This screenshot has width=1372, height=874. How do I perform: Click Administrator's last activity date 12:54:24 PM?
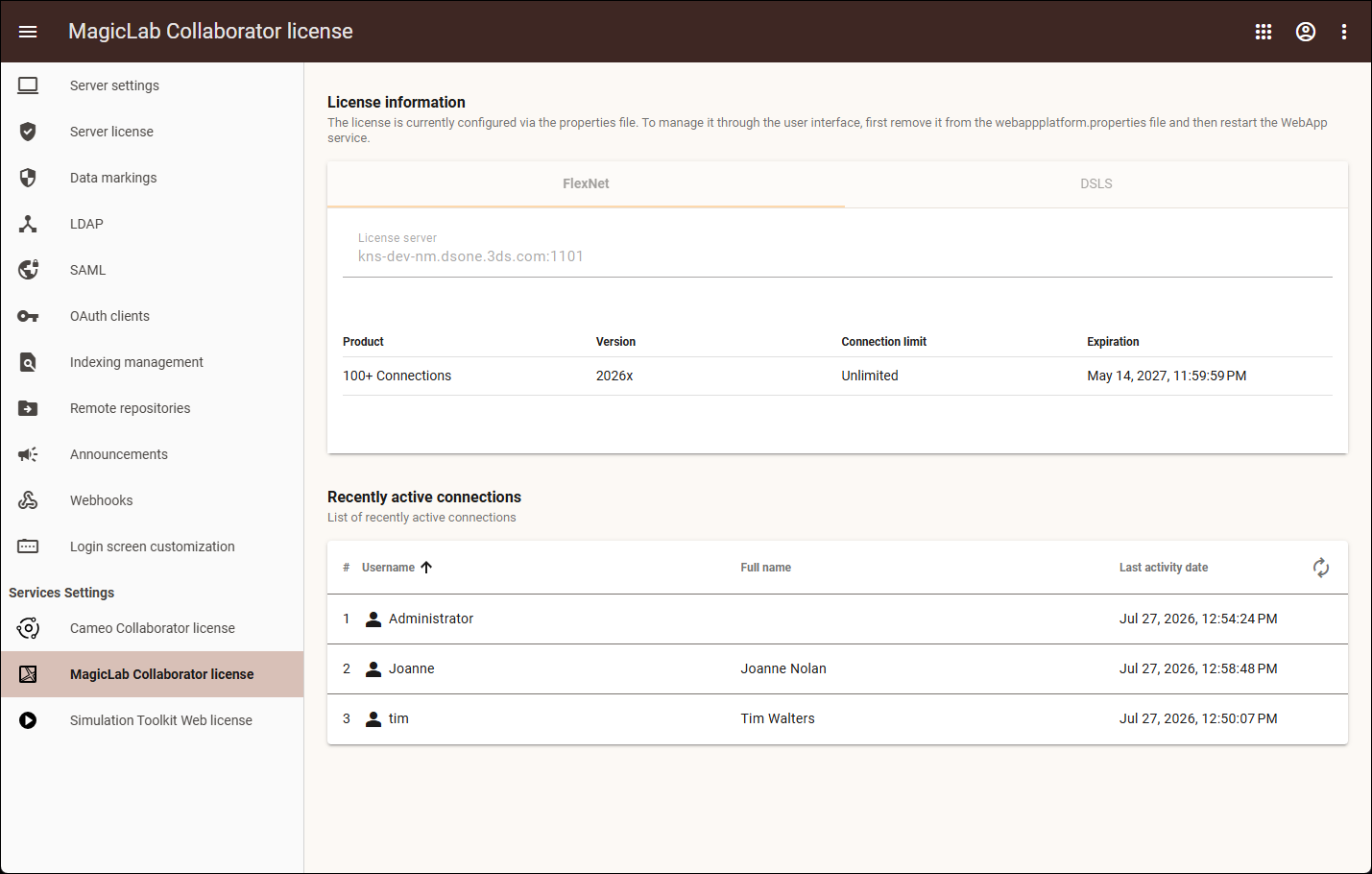point(1198,619)
